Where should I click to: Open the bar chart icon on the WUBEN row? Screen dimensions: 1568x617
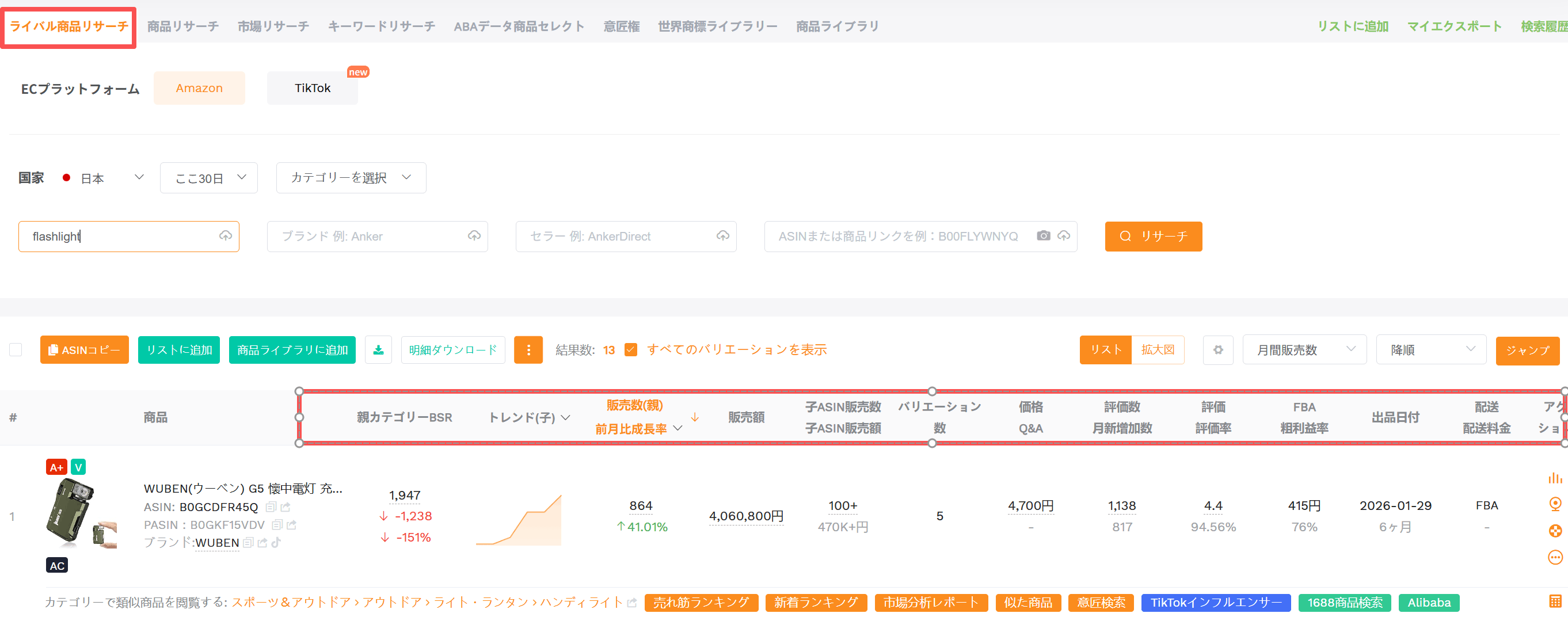(1555, 478)
